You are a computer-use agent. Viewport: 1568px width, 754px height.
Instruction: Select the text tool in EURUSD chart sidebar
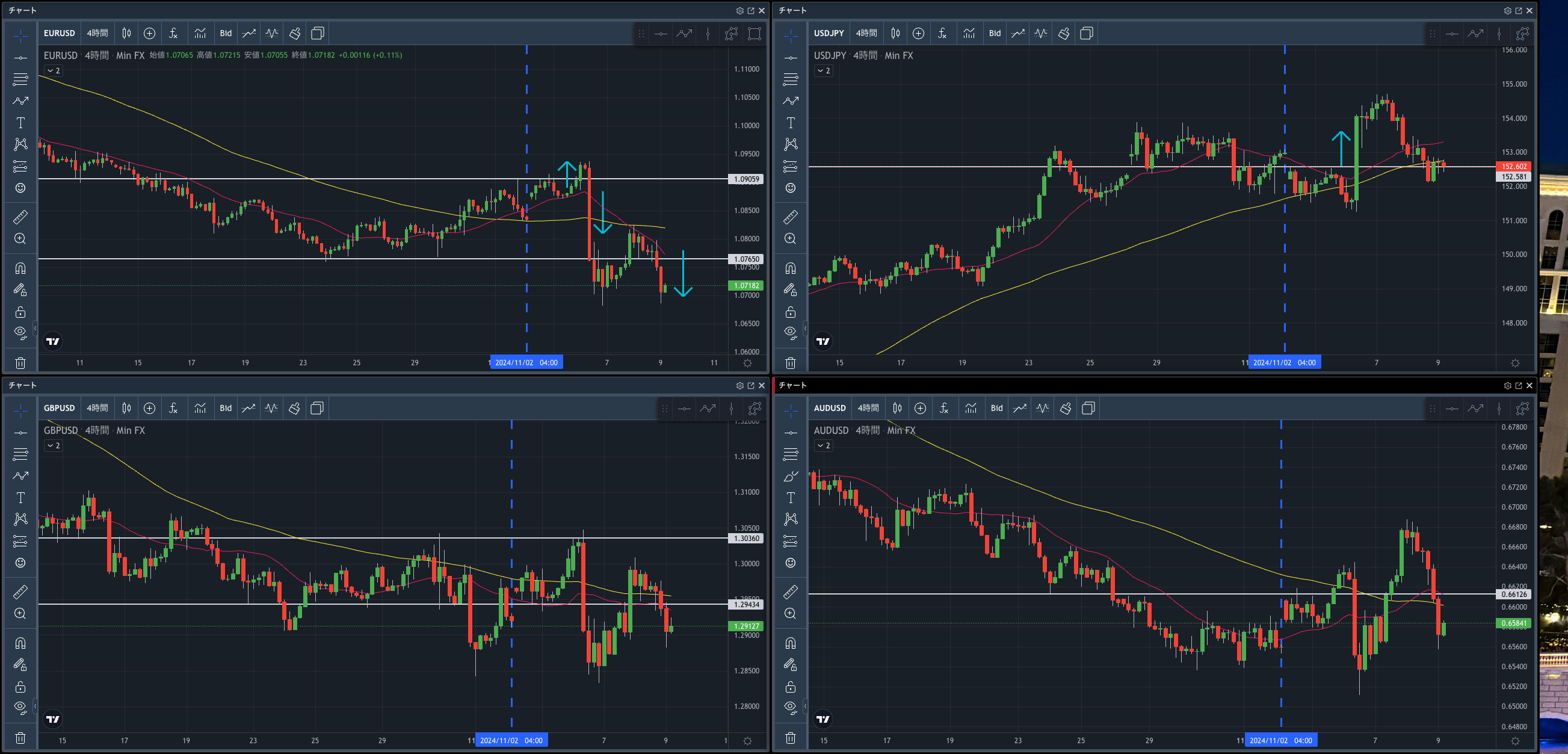20,123
